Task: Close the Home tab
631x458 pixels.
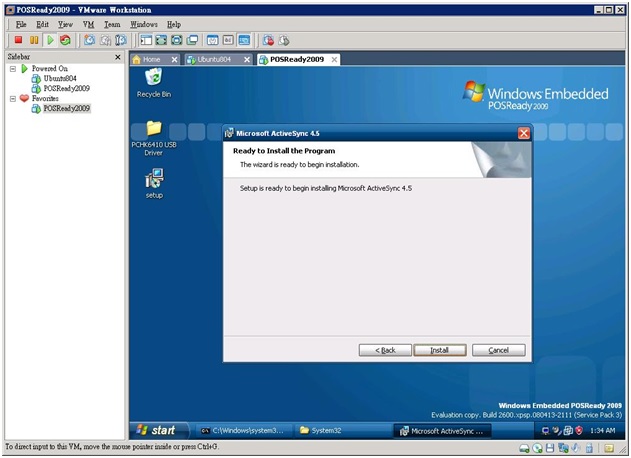Action: tap(174, 60)
